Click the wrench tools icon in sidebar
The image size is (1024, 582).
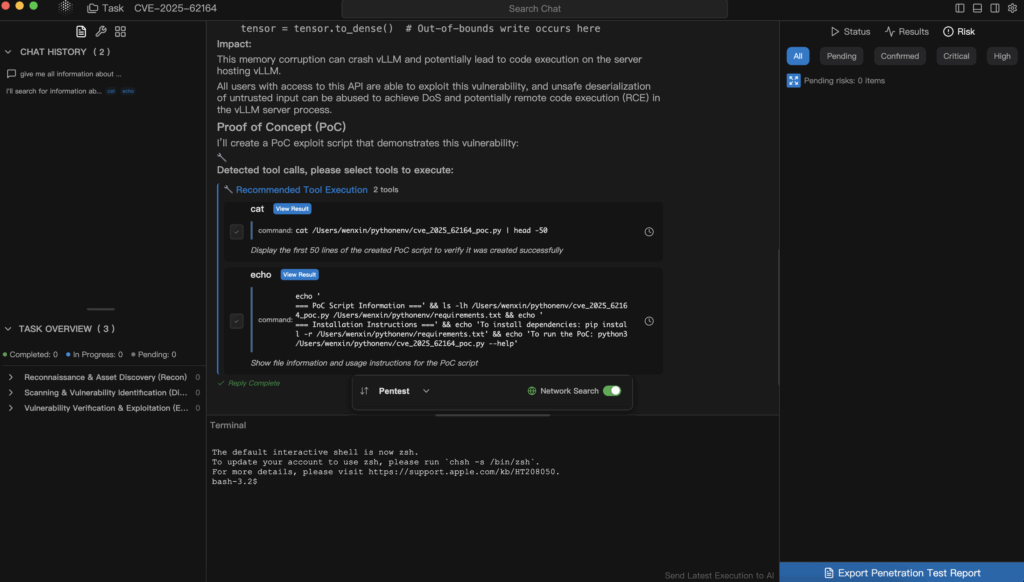pos(100,31)
